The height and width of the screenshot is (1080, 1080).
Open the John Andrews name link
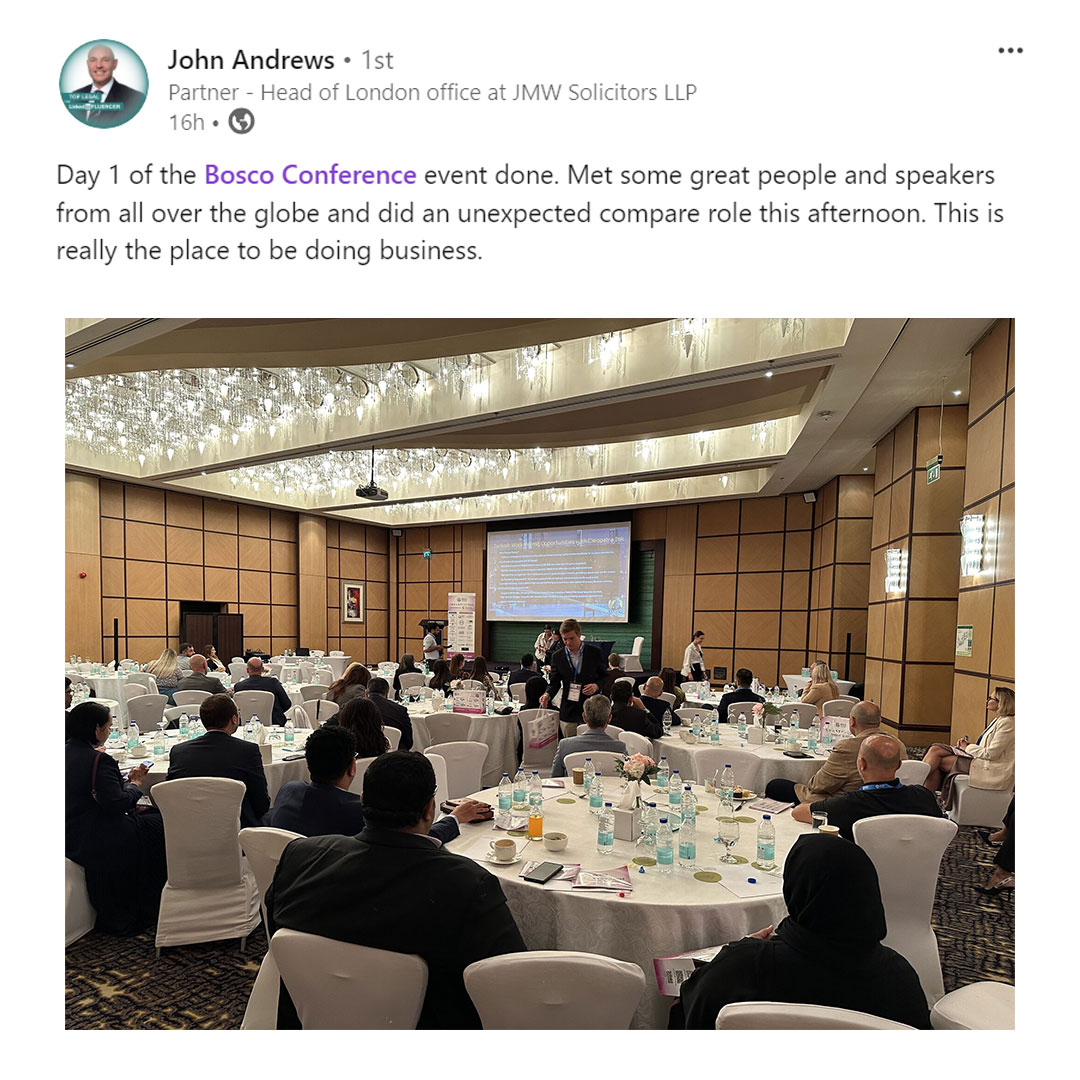coord(251,60)
